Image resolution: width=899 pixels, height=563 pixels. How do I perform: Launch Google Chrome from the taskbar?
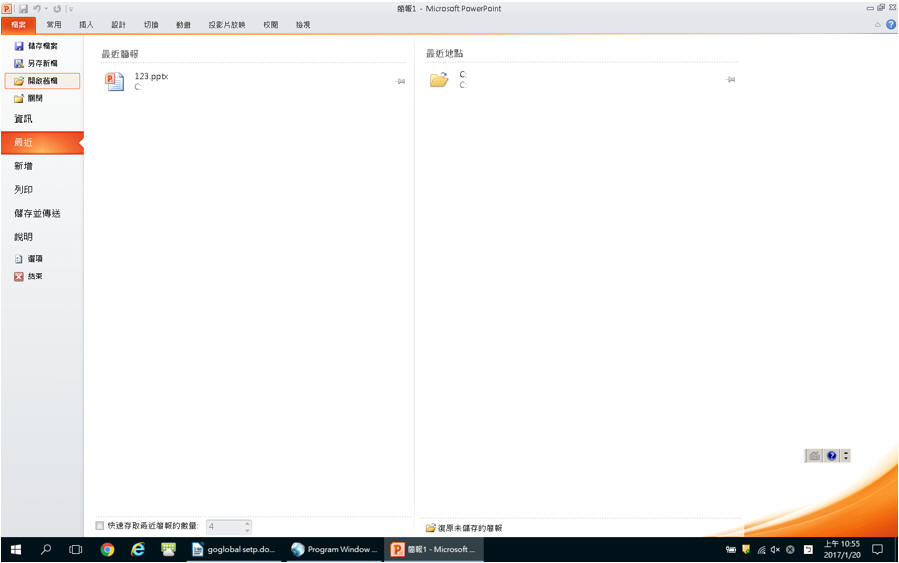pyautogui.click(x=107, y=549)
